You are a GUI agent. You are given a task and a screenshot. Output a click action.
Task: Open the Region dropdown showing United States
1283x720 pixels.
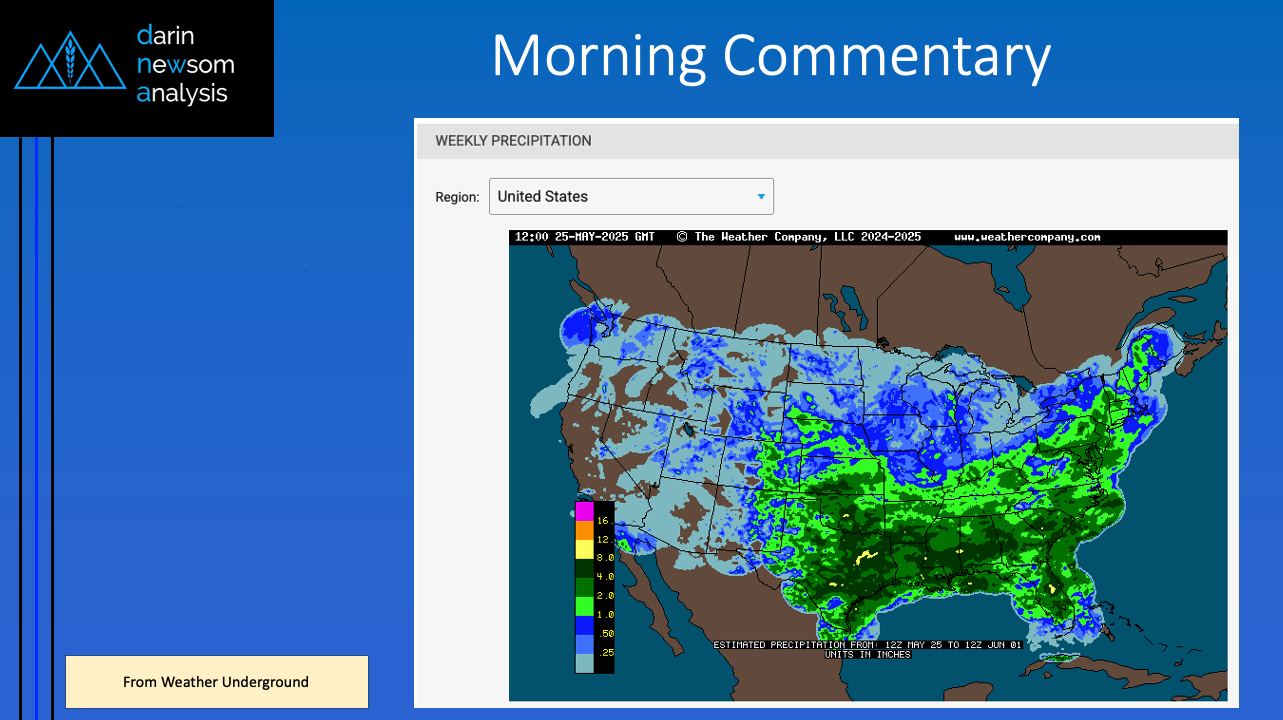[x=630, y=196]
